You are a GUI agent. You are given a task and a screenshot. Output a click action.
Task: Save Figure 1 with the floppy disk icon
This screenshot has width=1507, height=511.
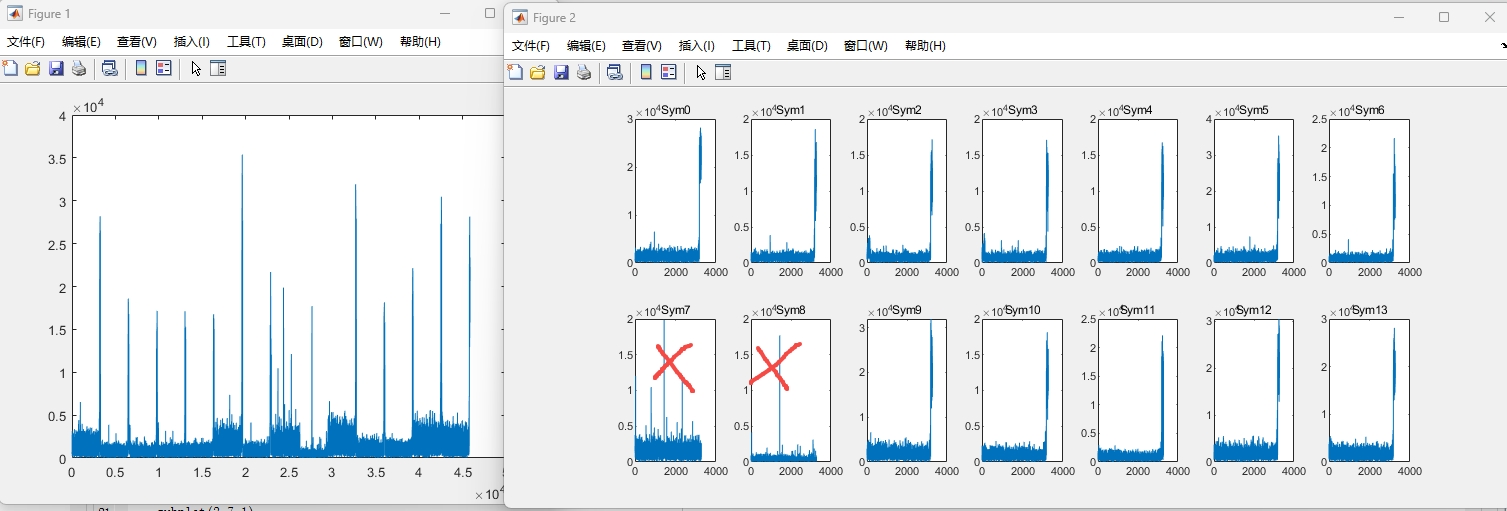pos(56,68)
